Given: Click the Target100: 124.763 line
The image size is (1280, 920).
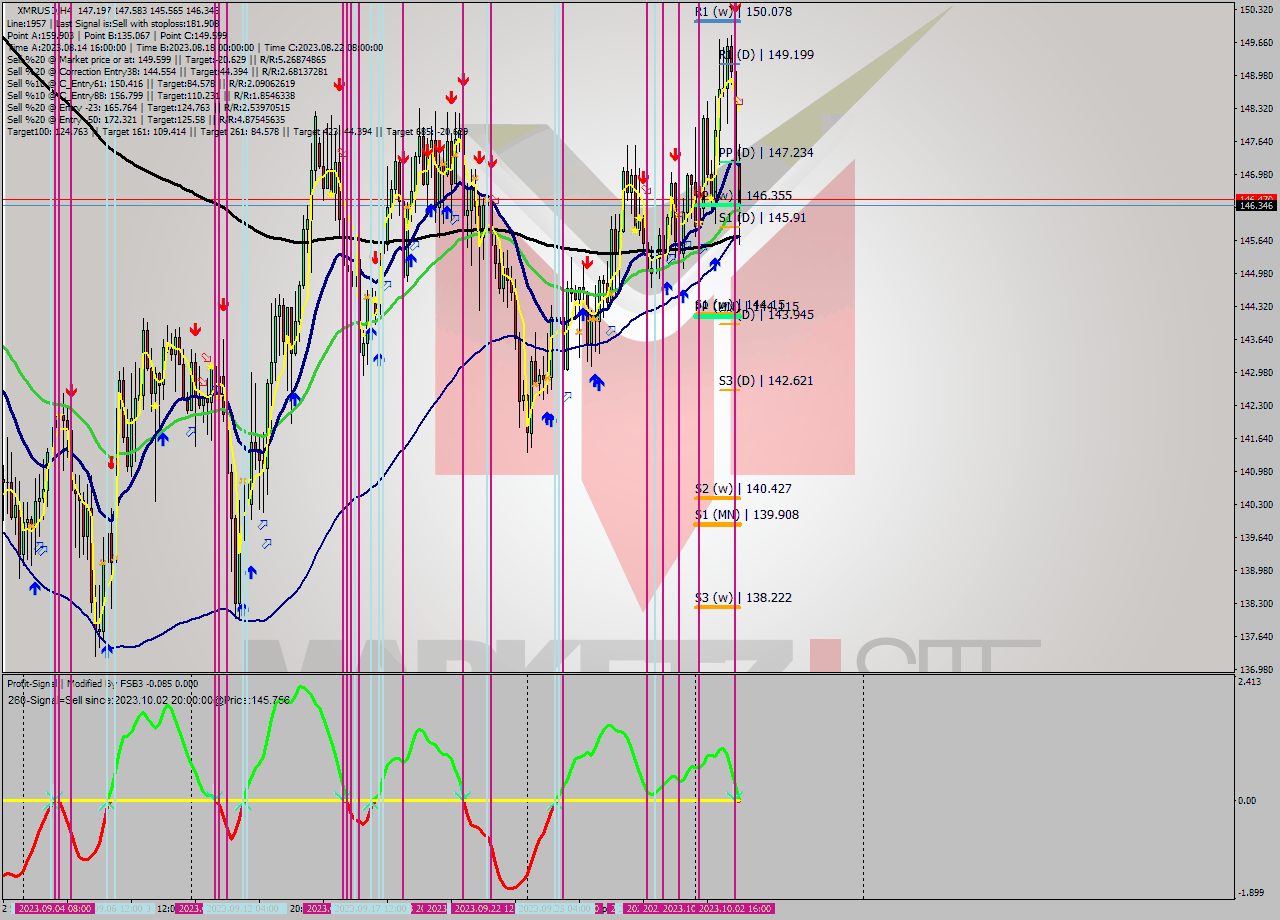Looking at the screenshot, I should click(x=237, y=131).
